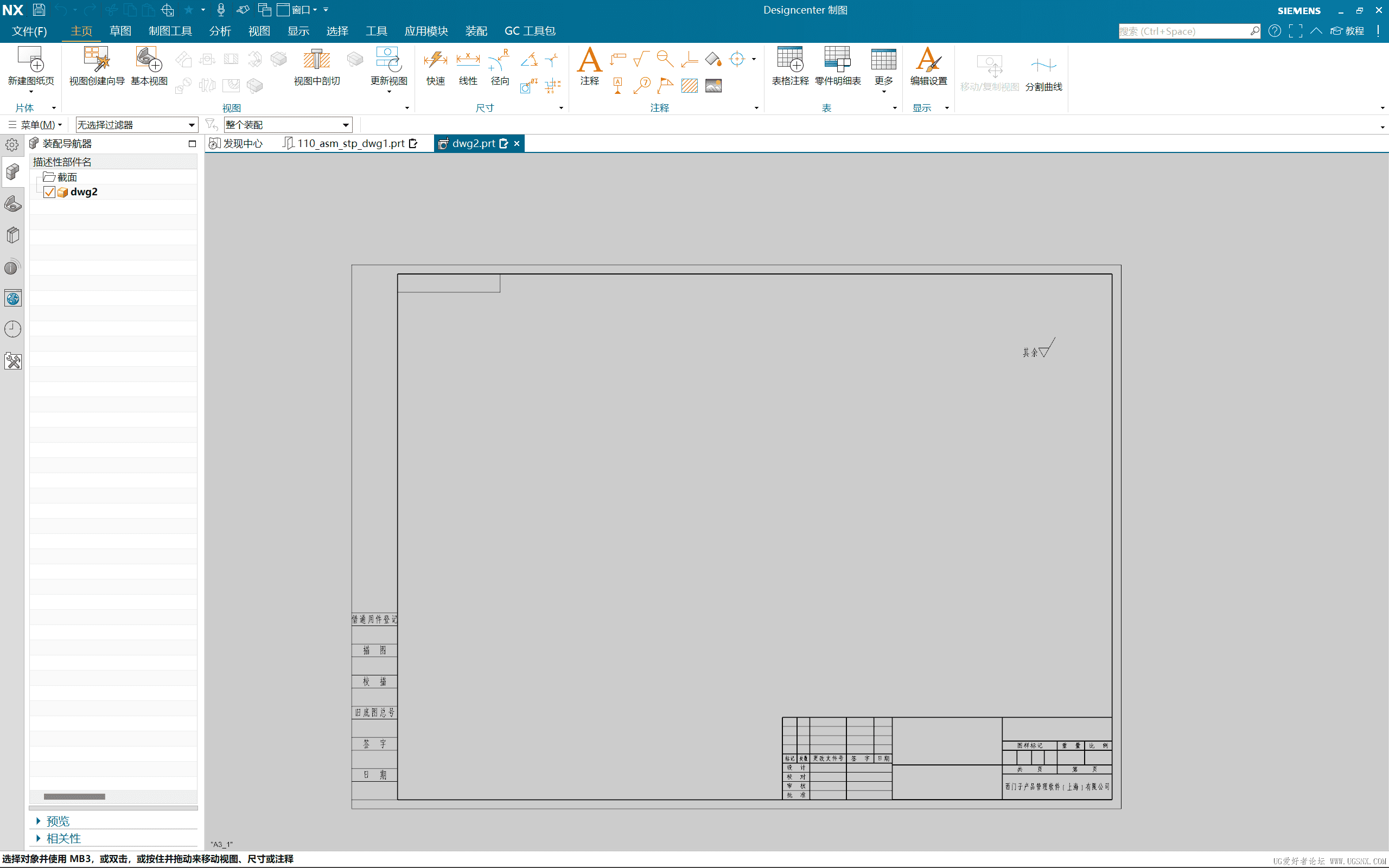
Task: Click the sheet name "A3_1" label
Action: [x=221, y=845]
